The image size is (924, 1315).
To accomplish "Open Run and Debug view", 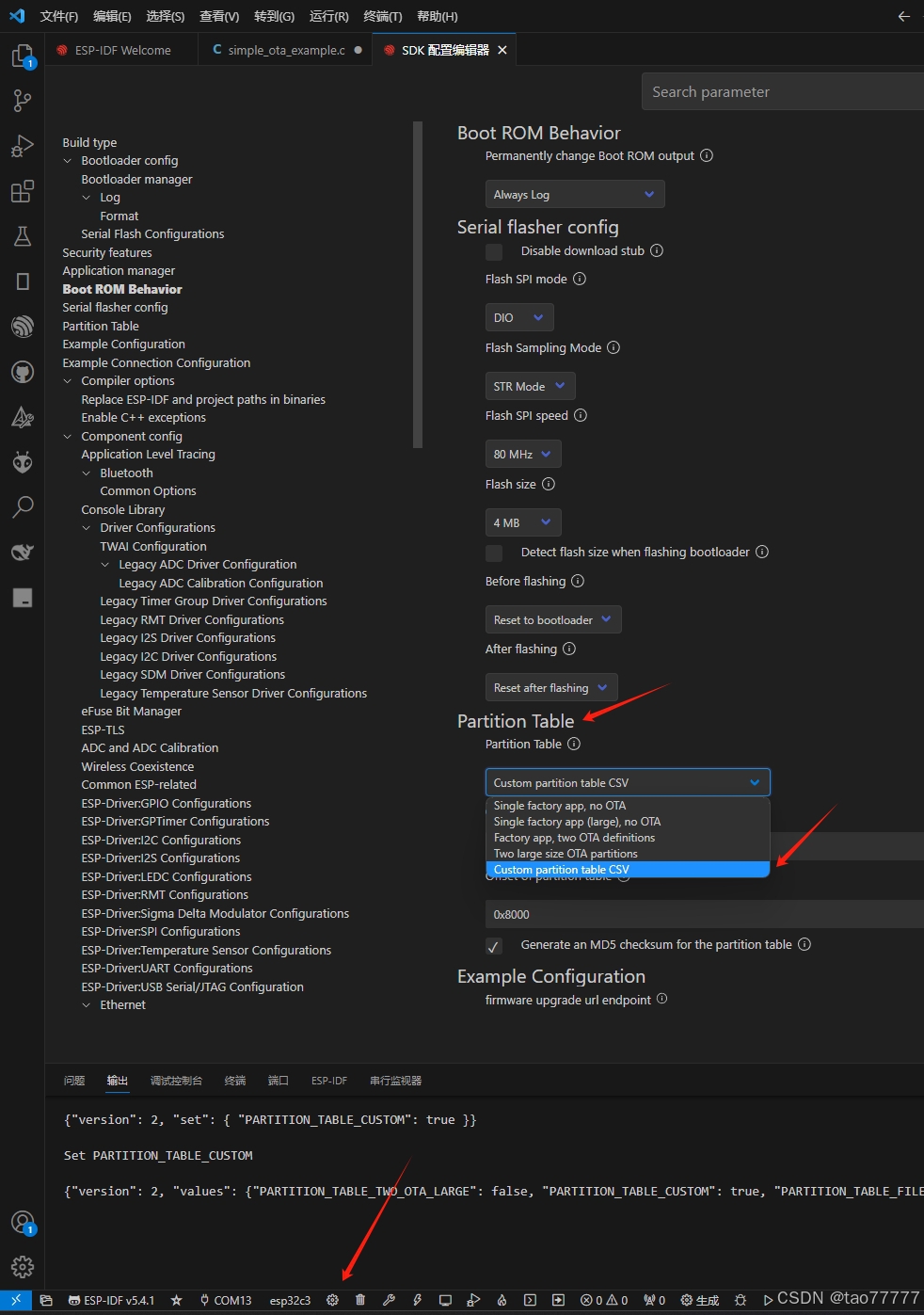I will (x=23, y=146).
